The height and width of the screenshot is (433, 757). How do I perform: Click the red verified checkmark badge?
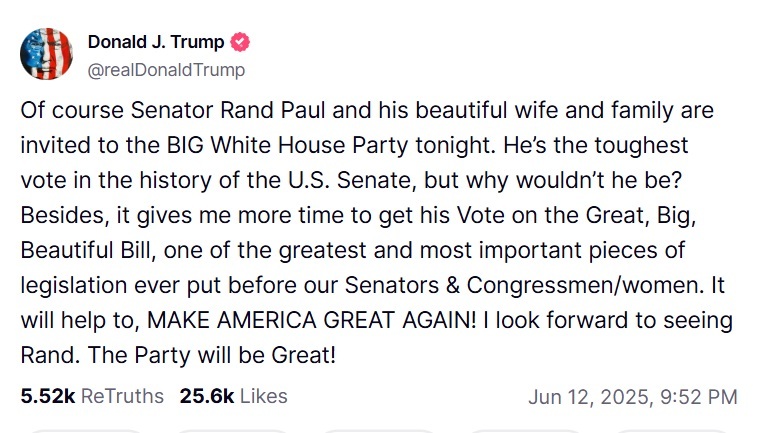(x=240, y=42)
